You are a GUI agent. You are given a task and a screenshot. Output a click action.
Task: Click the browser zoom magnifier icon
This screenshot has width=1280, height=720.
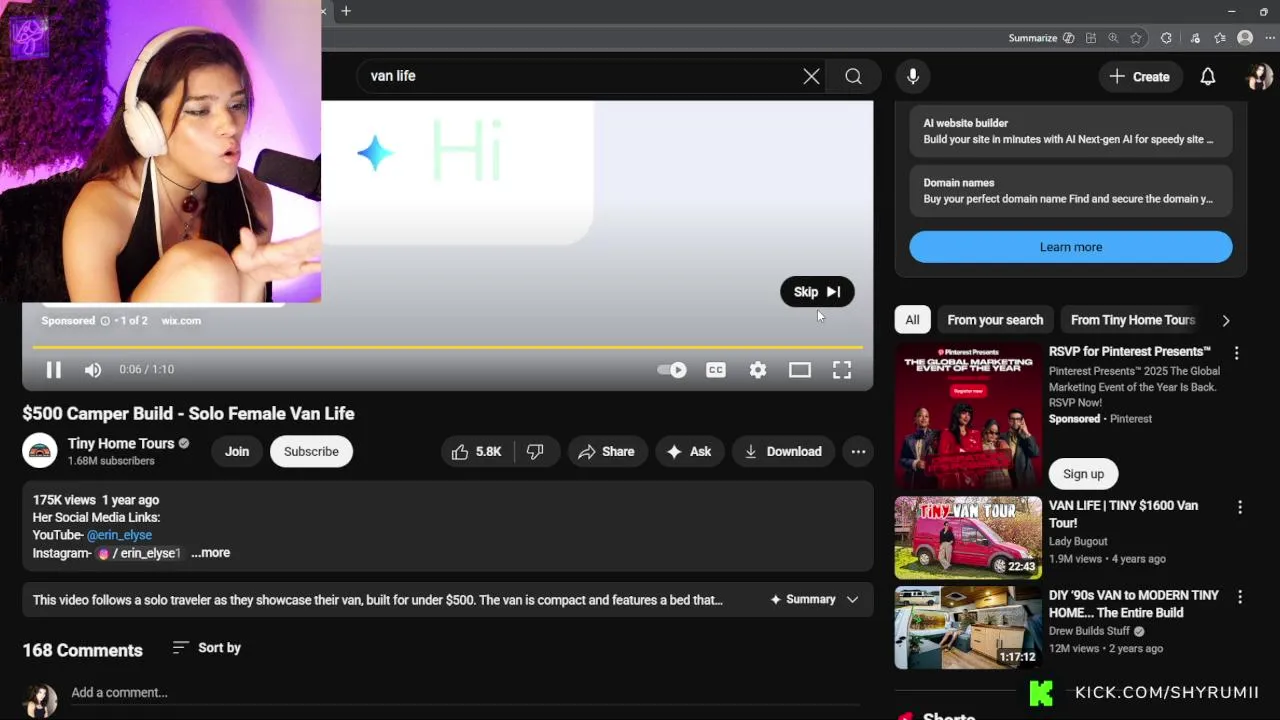[x=1113, y=38]
